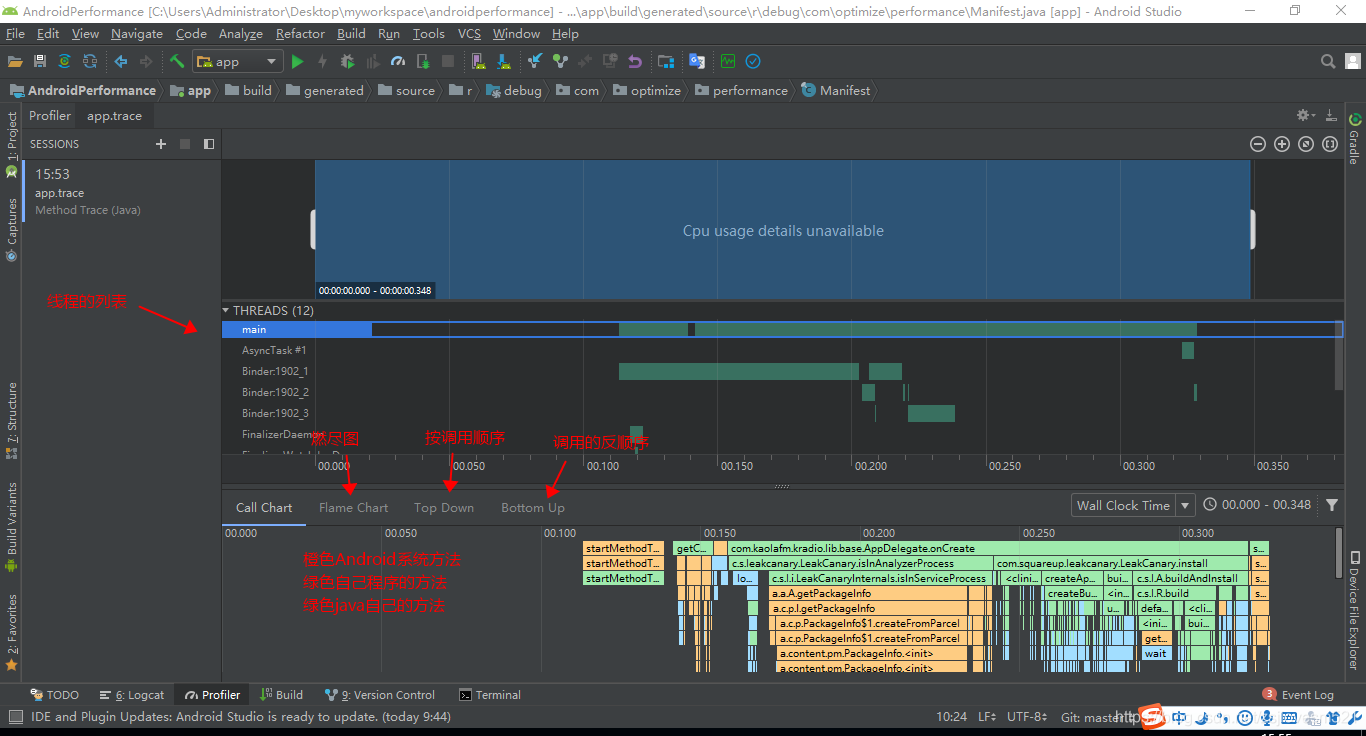The image size is (1366, 736).
Task: Sync project with Gradle files icon
Action: [x=65, y=61]
